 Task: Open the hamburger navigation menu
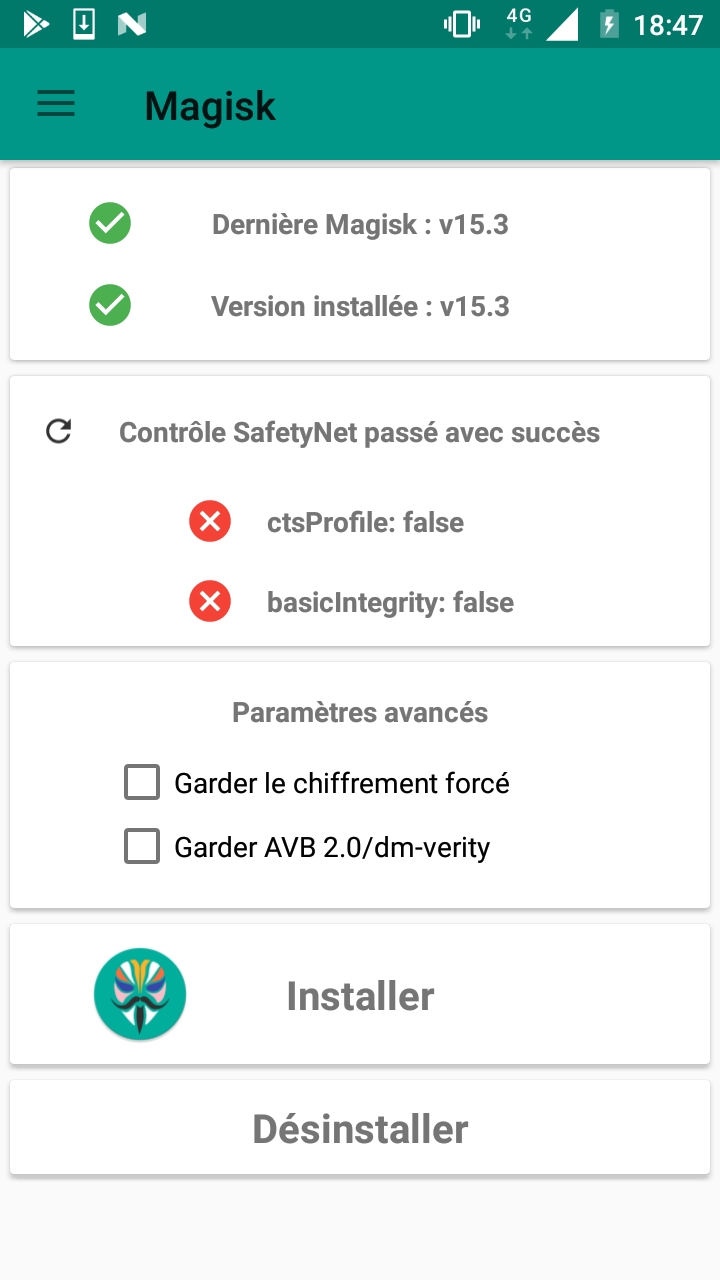(x=56, y=104)
